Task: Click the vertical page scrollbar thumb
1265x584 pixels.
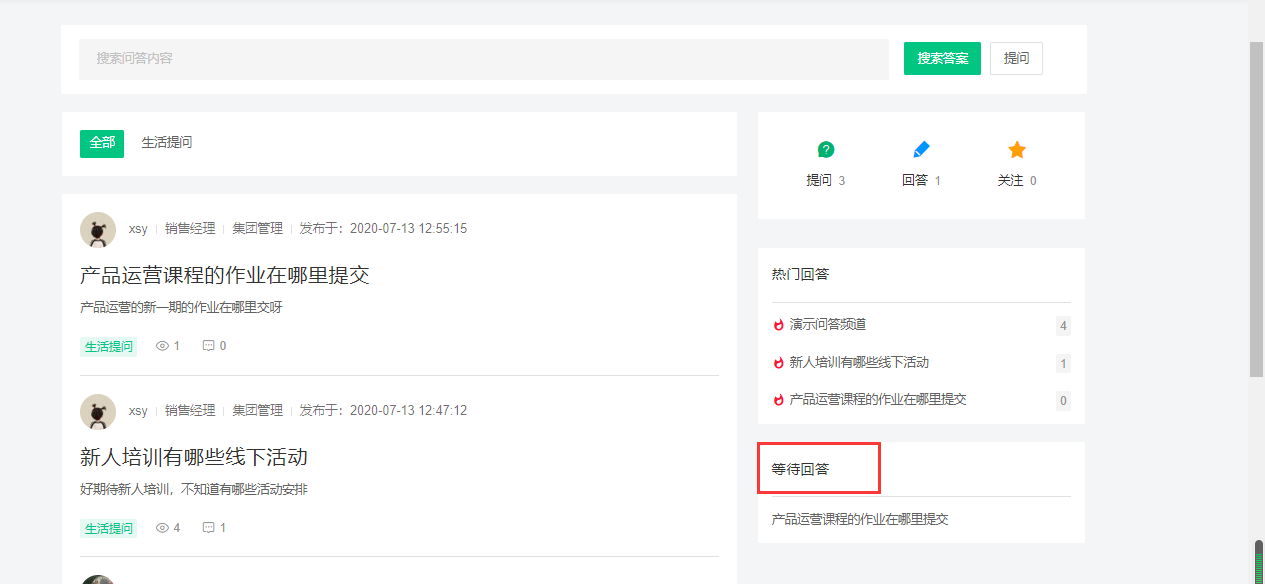Action: click(x=1258, y=209)
